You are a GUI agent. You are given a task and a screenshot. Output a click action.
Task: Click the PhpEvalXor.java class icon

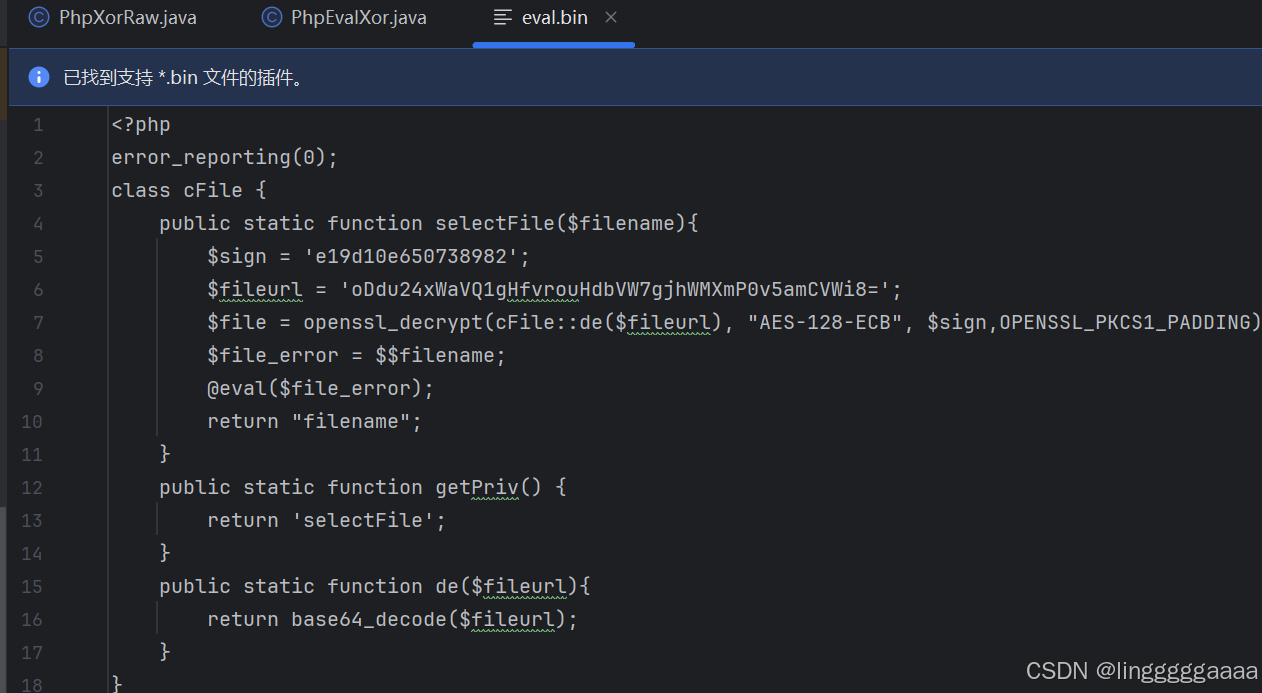coord(271,18)
